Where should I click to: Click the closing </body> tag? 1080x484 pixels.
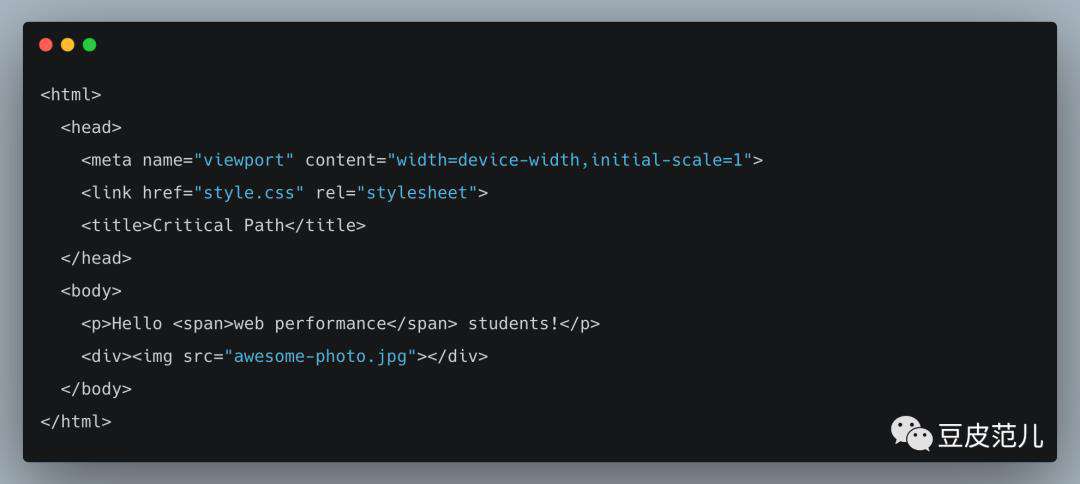coord(96,389)
